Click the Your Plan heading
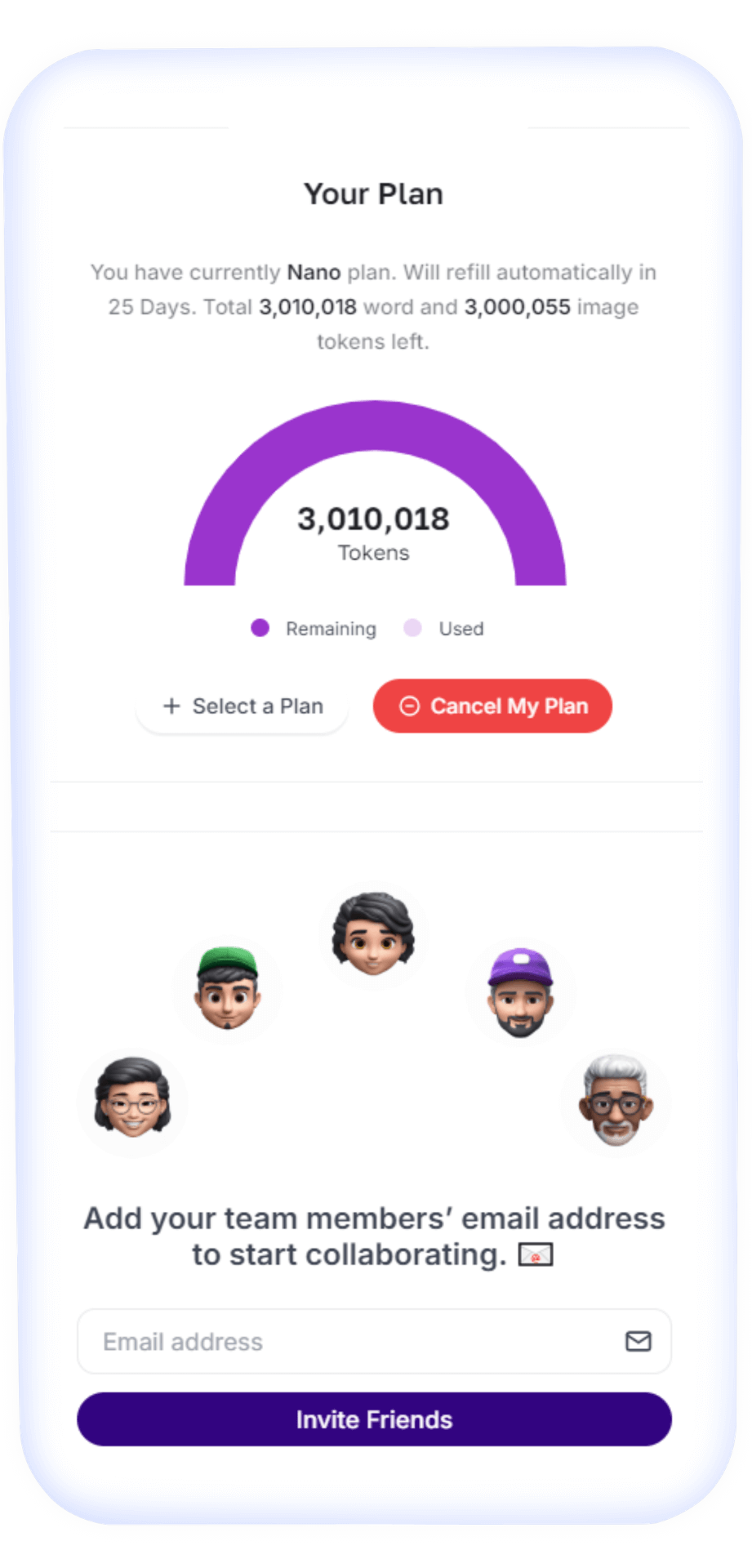The width and height of the screenshot is (752, 1568). pos(374,194)
